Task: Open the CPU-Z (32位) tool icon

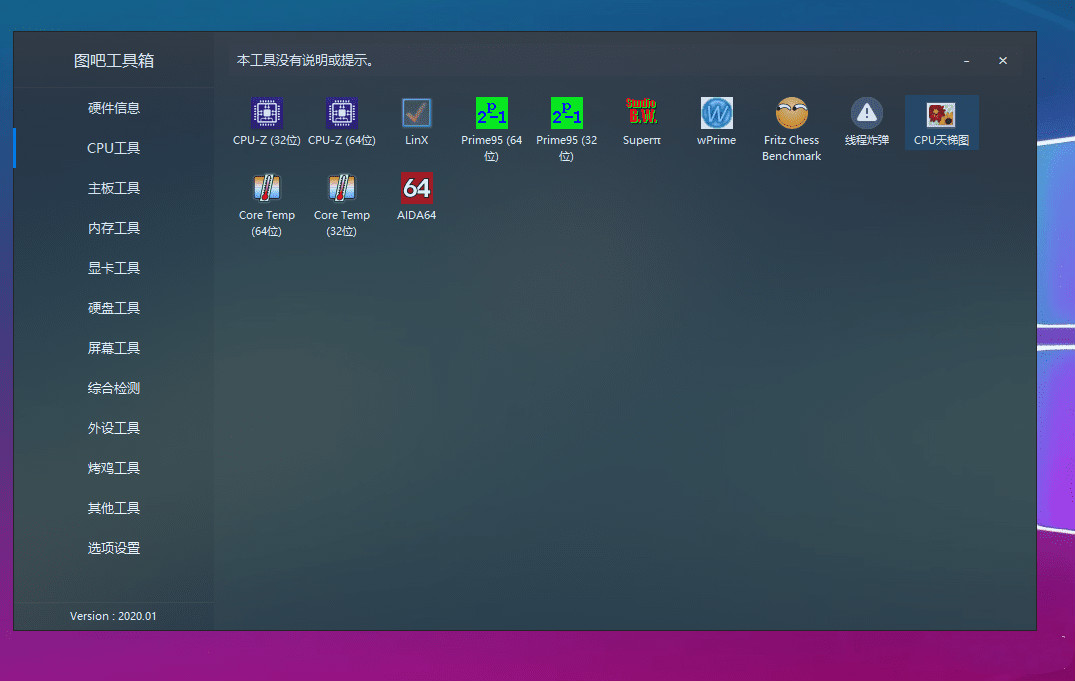Action: 267,113
